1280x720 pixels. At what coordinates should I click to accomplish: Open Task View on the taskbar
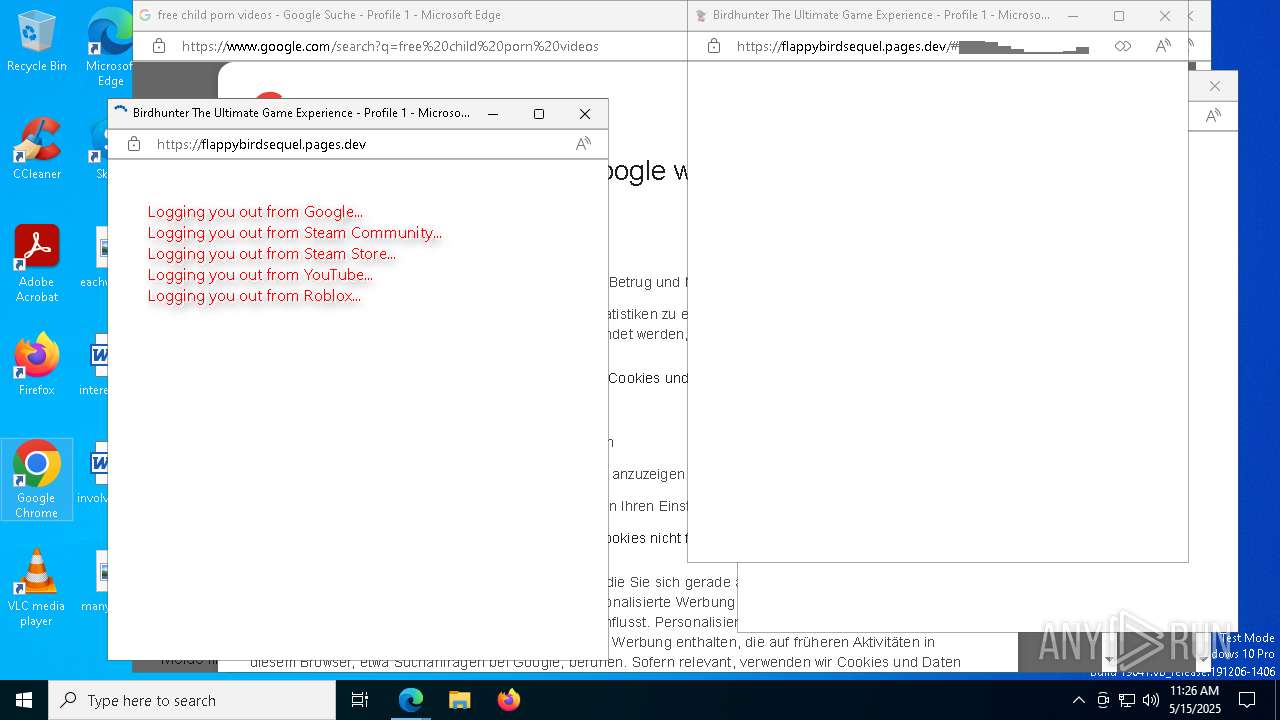click(360, 700)
